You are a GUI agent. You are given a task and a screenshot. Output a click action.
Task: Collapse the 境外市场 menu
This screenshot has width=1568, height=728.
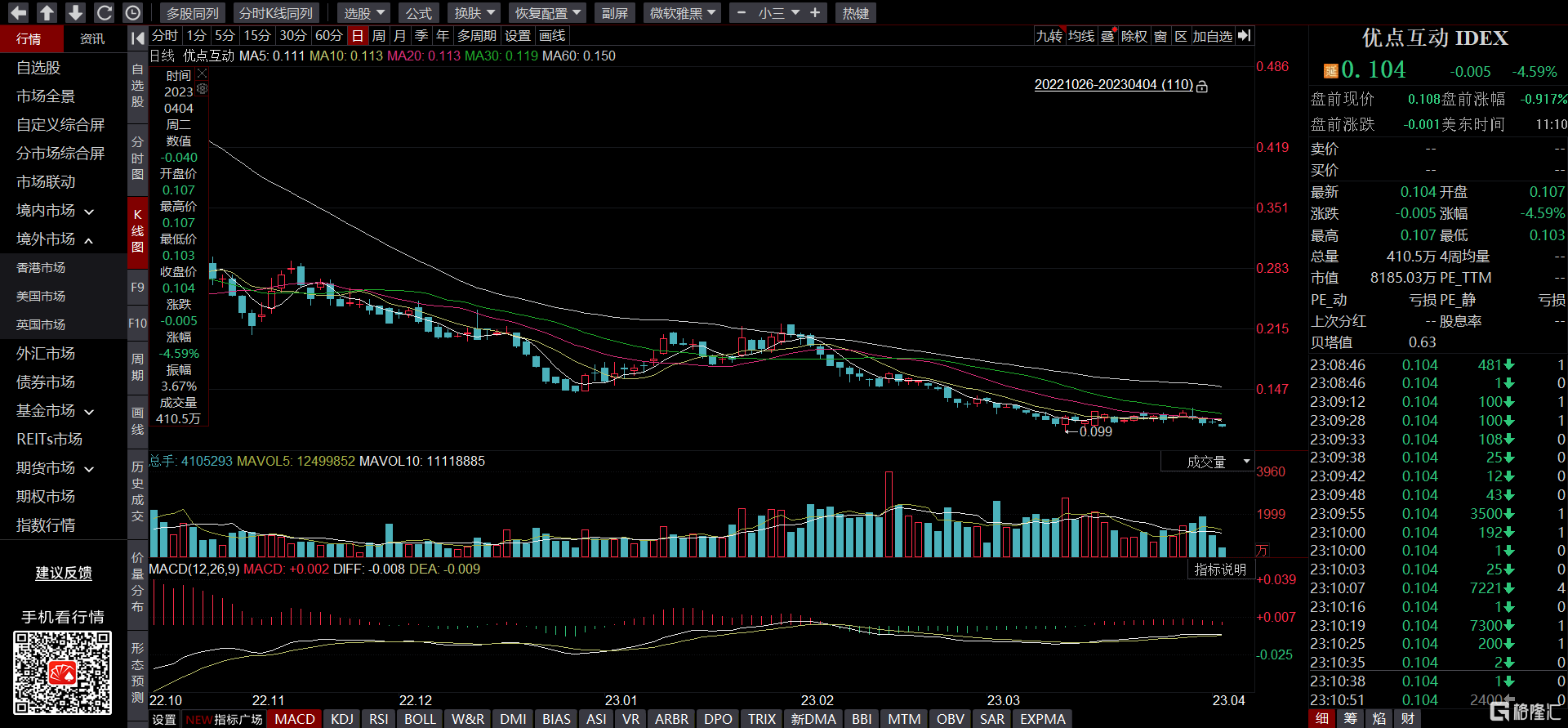[56, 239]
